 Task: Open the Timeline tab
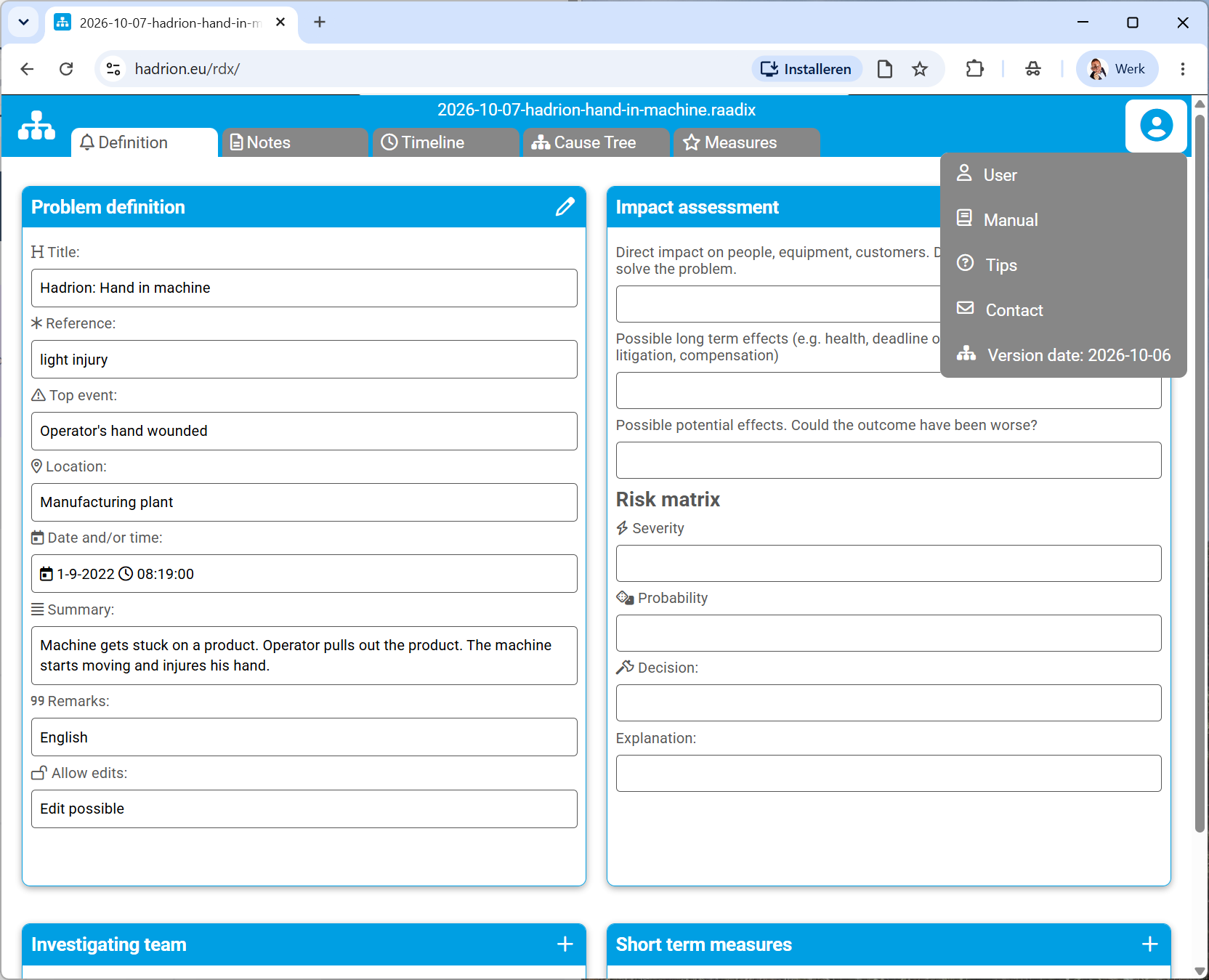[x=446, y=142]
